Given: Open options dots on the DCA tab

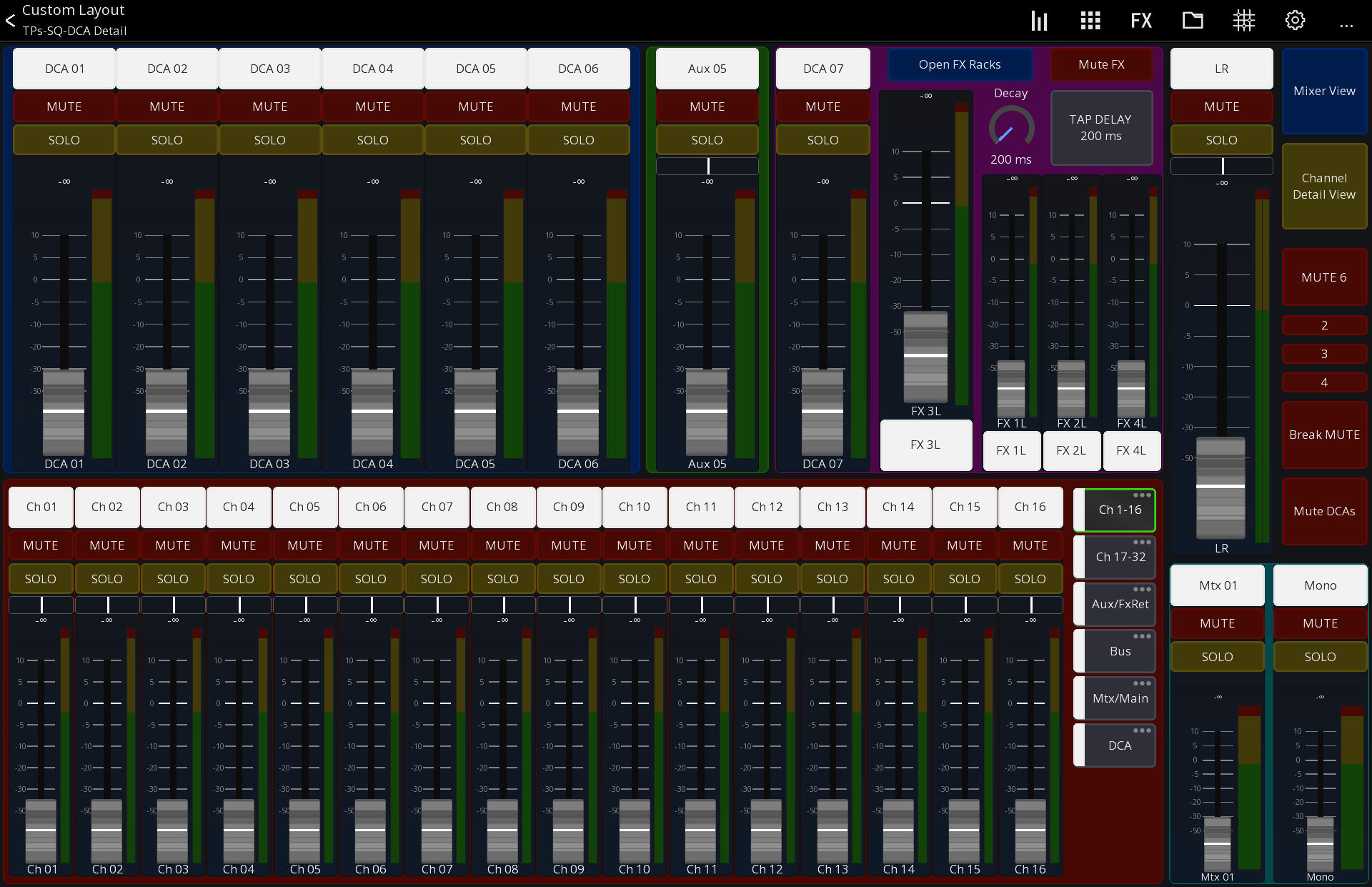Looking at the screenshot, I should click(x=1142, y=731).
